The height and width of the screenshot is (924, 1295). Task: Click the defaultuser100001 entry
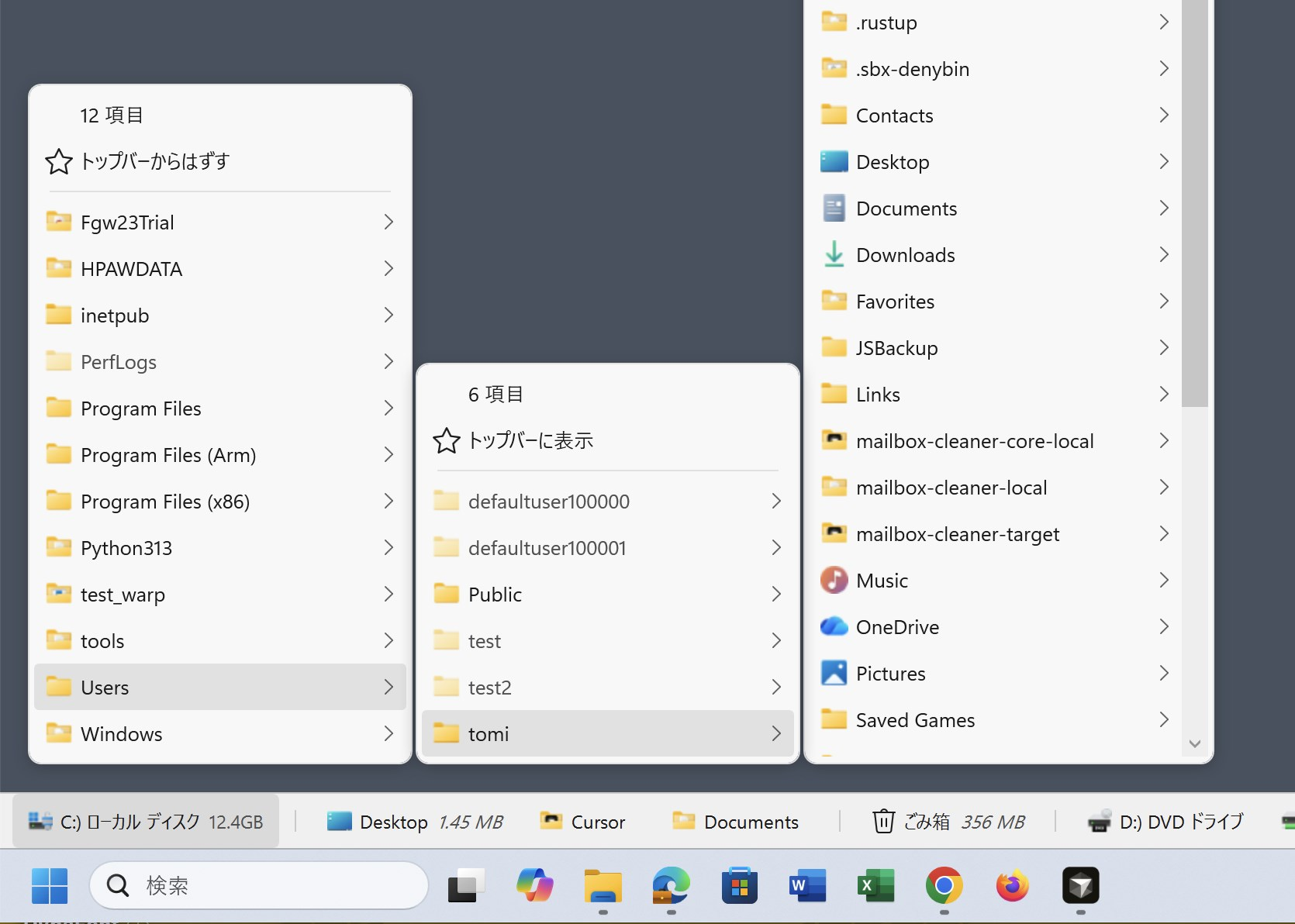608,548
